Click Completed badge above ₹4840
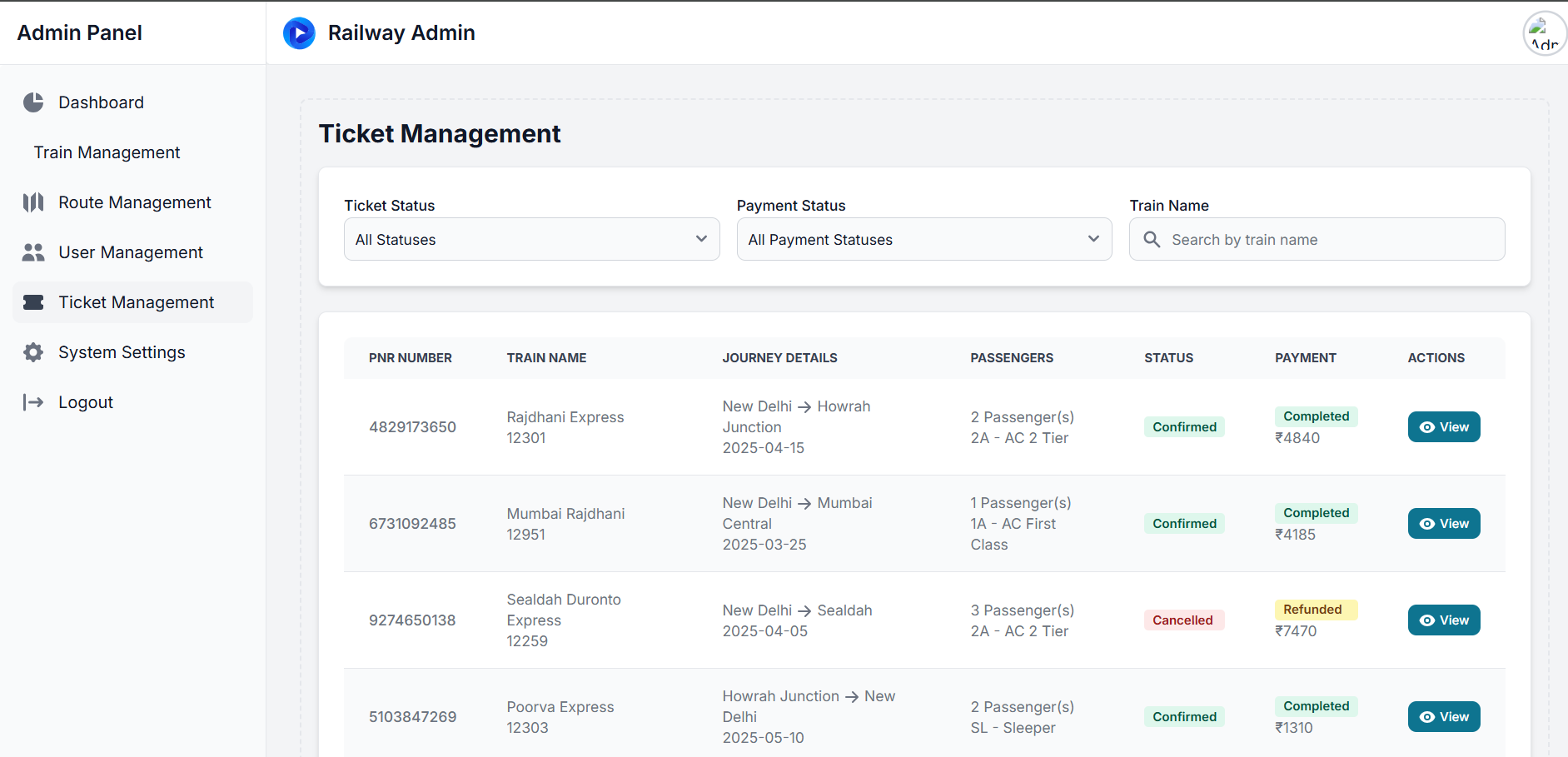Viewport: 1568px width, 757px height. (x=1316, y=416)
